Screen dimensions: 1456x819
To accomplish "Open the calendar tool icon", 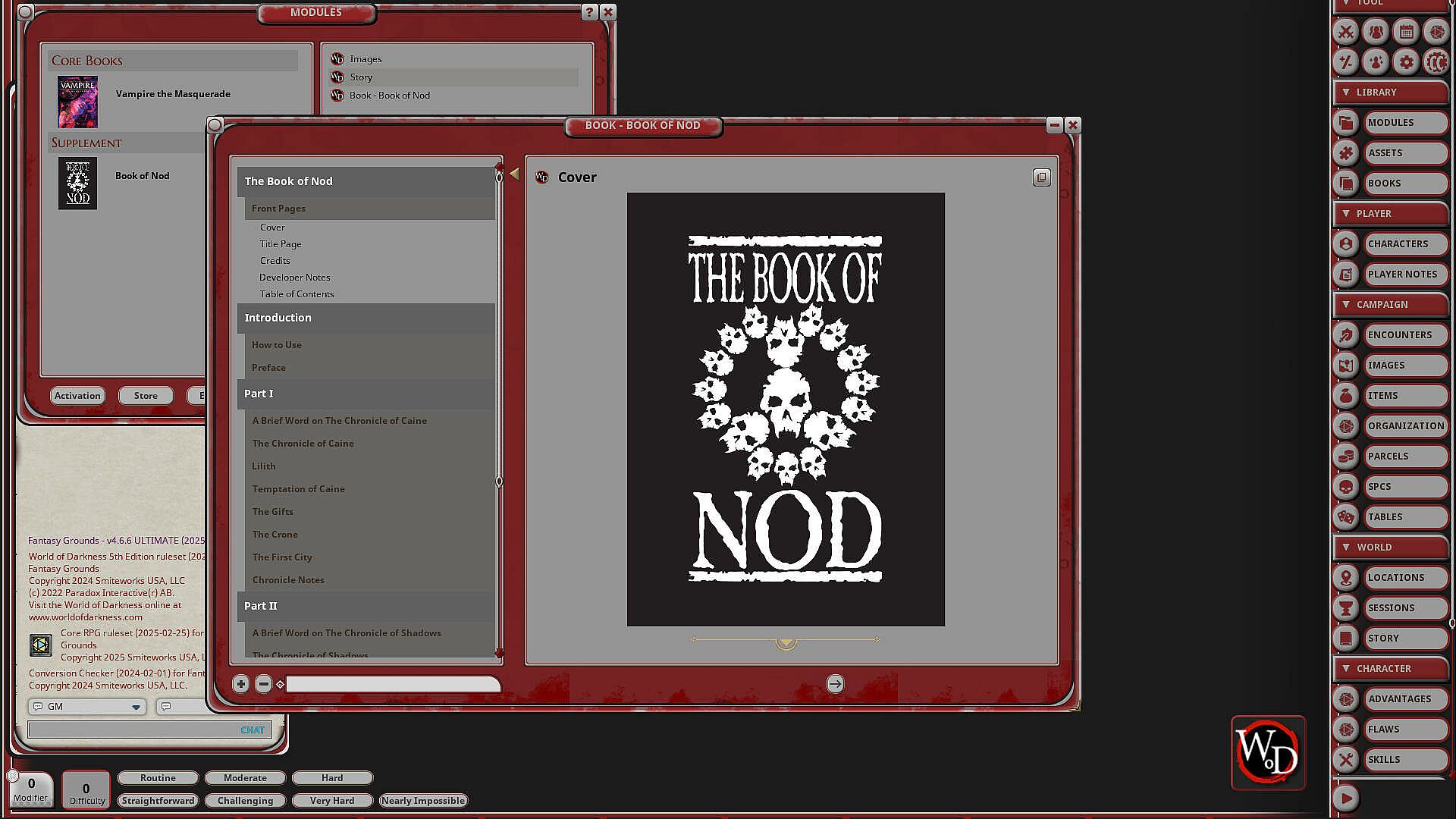I will point(1406,32).
